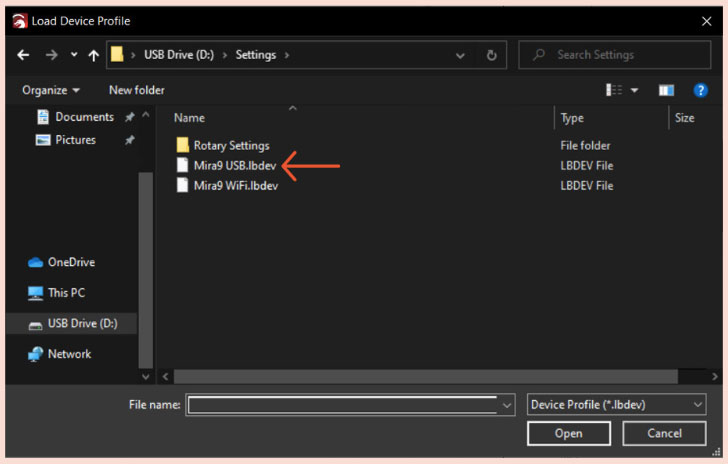Open more view options dropdown
This screenshot has height=464, width=728.
(634, 90)
